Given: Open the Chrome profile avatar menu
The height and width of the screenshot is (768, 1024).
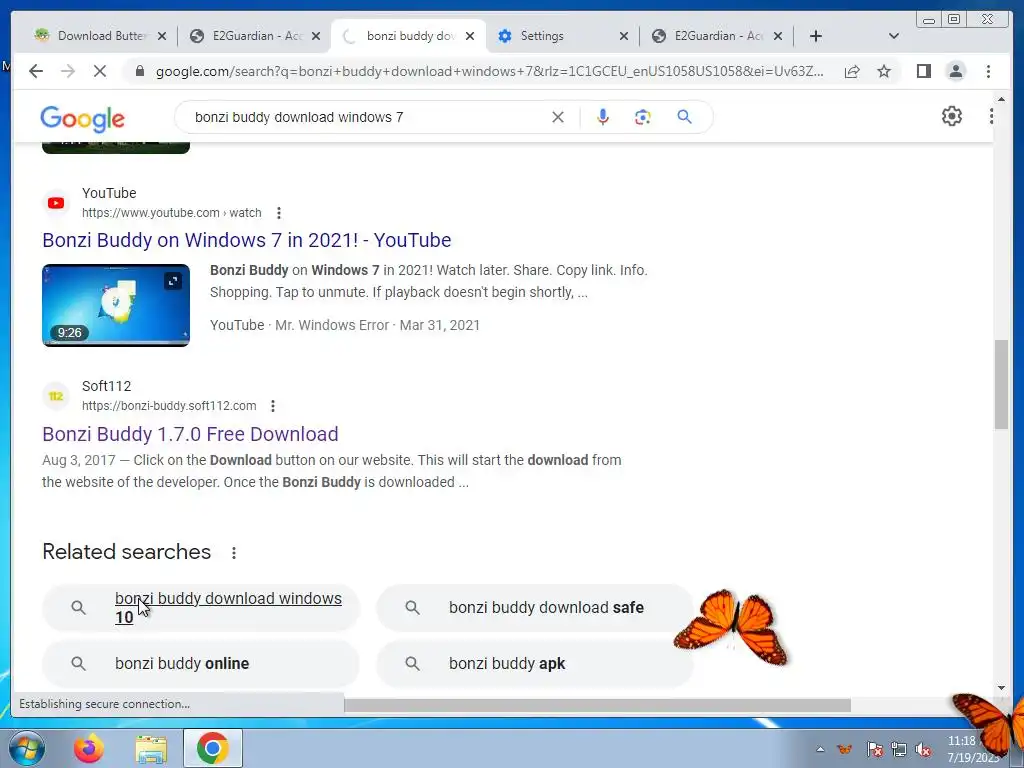Looking at the screenshot, I should click(x=955, y=71).
